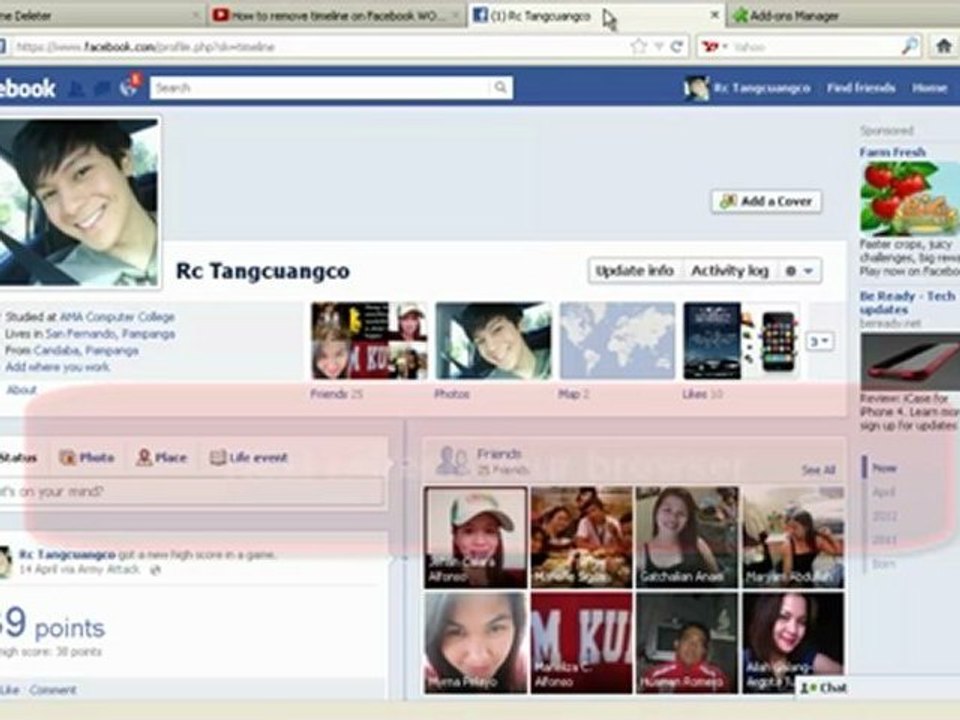Image resolution: width=960 pixels, height=720 pixels.
Task: Open Rc Tangcuangco profile link in header
Action: click(747, 88)
